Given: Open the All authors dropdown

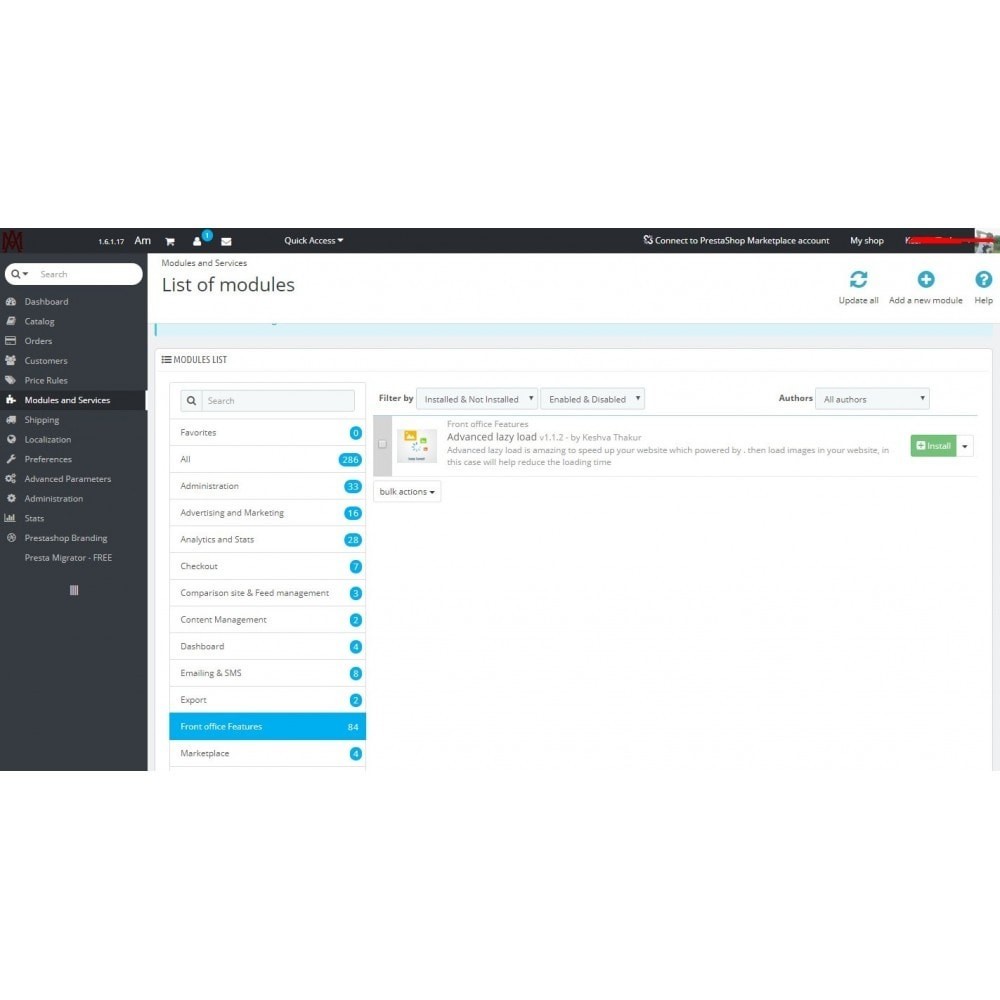Looking at the screenshot, I should pos(872,399).
